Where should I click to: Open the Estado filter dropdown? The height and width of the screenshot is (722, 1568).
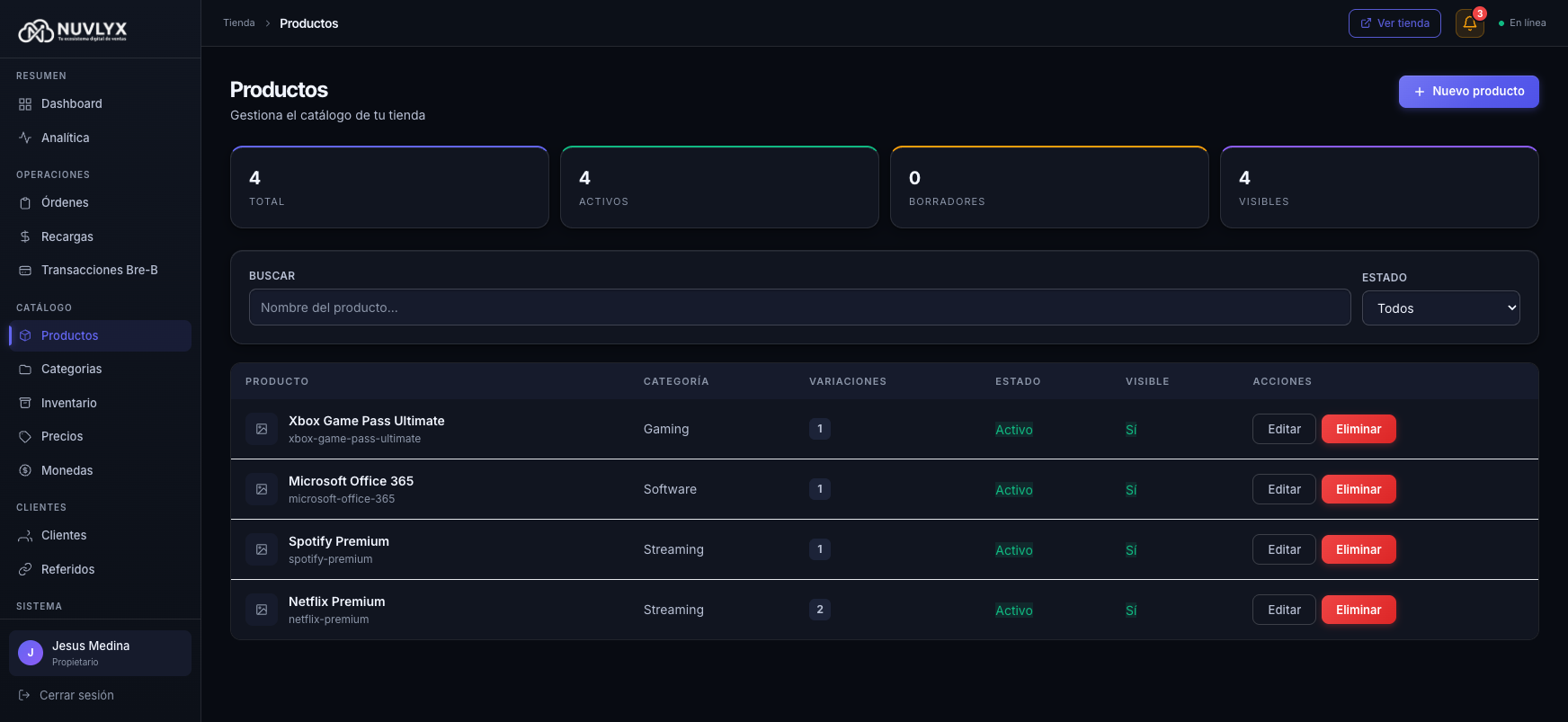(1440, 308)
